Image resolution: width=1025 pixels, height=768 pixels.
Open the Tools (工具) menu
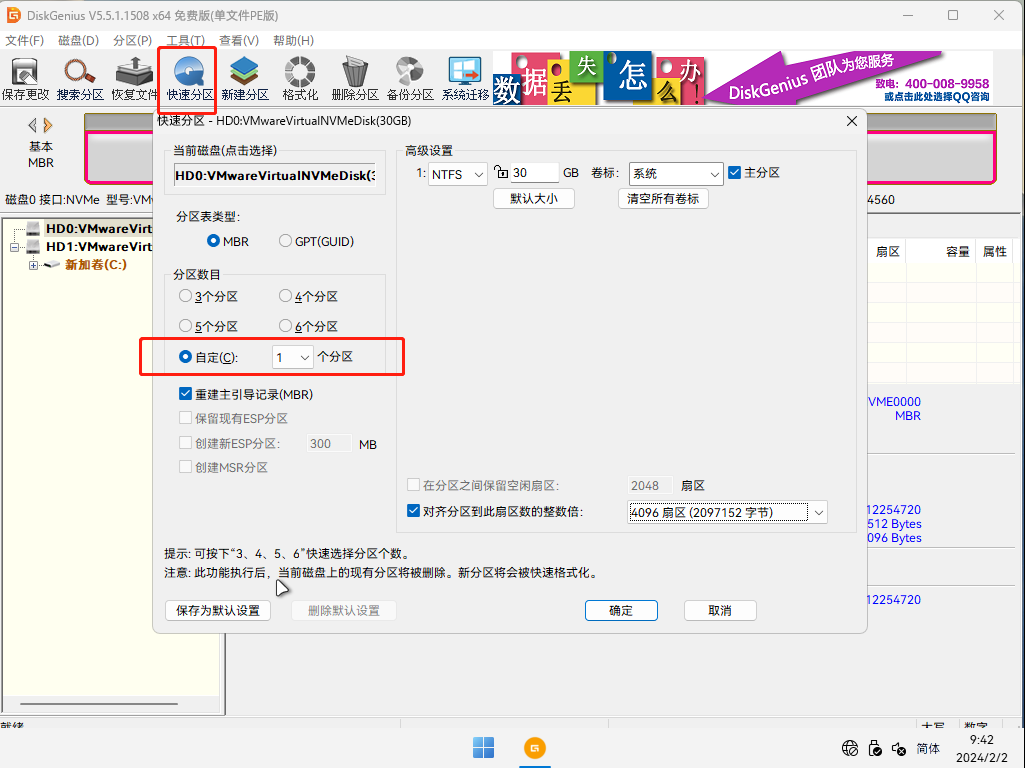(186, 41)
